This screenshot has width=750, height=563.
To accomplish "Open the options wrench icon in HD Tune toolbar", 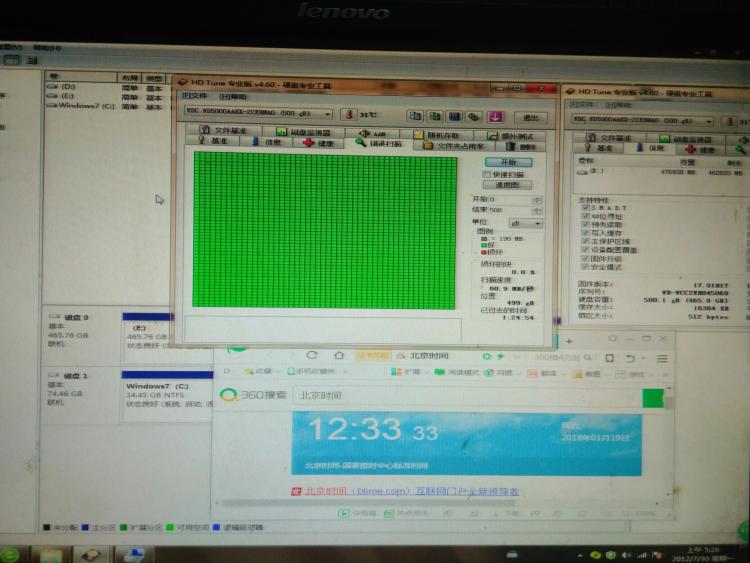I will 474,117.
